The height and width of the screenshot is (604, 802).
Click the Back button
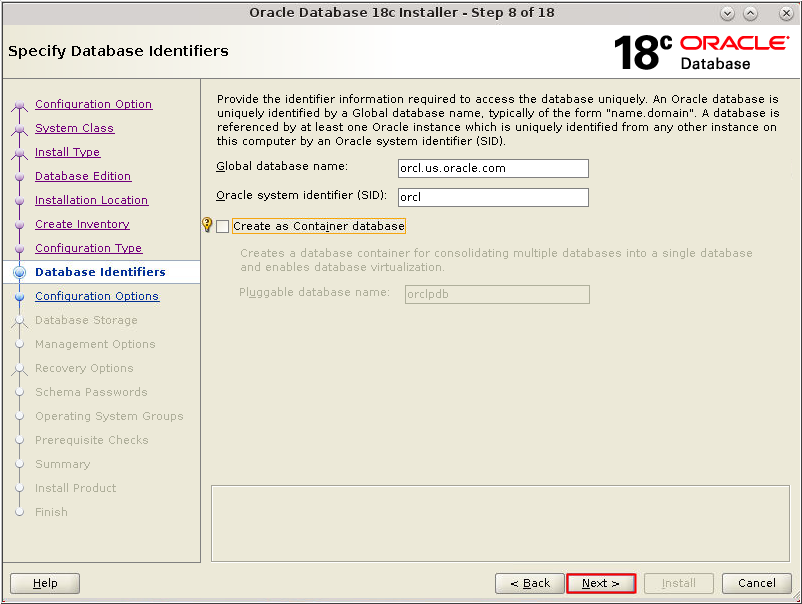[x=529, y=583]
